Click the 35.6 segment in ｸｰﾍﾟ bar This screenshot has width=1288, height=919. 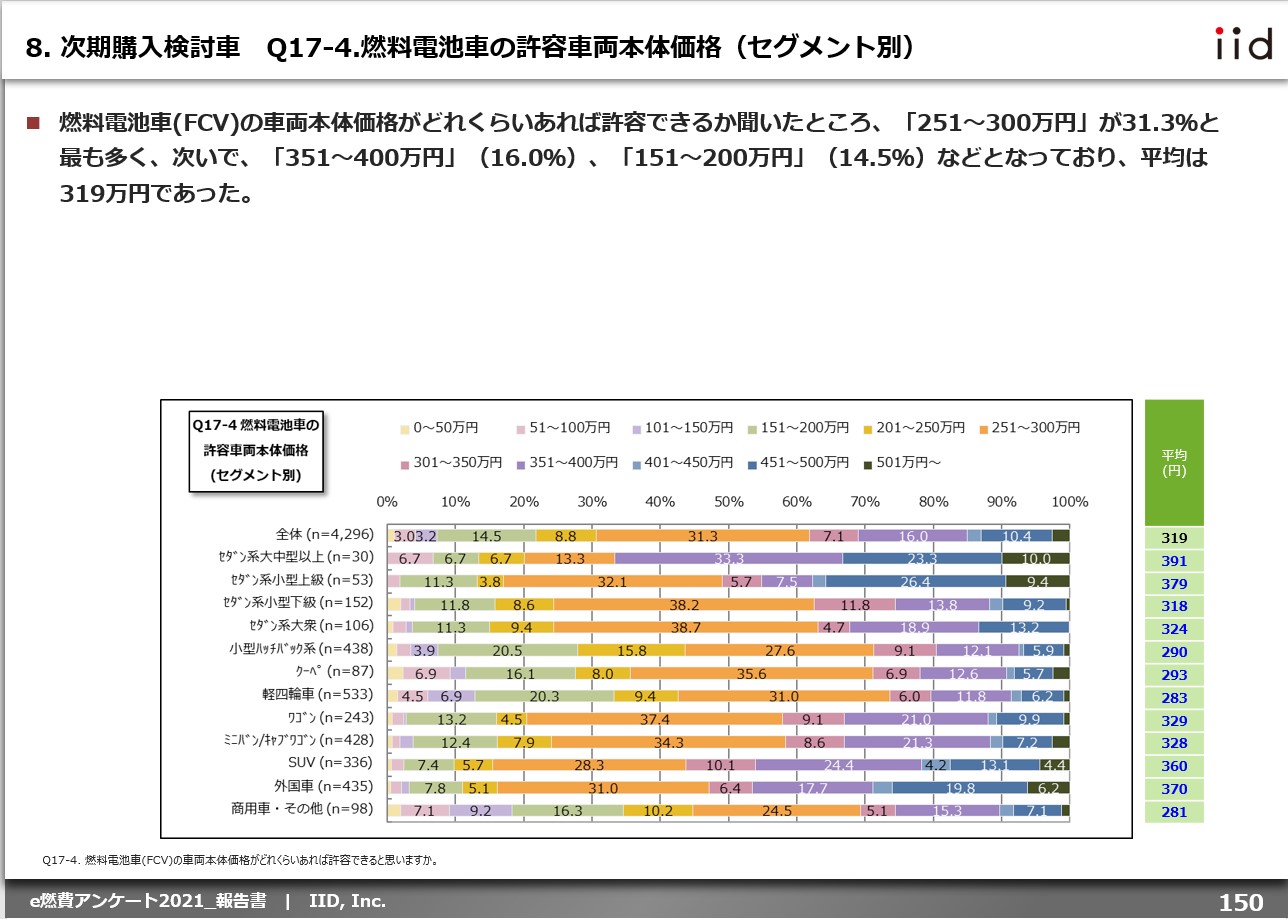[x=750, y=672]
